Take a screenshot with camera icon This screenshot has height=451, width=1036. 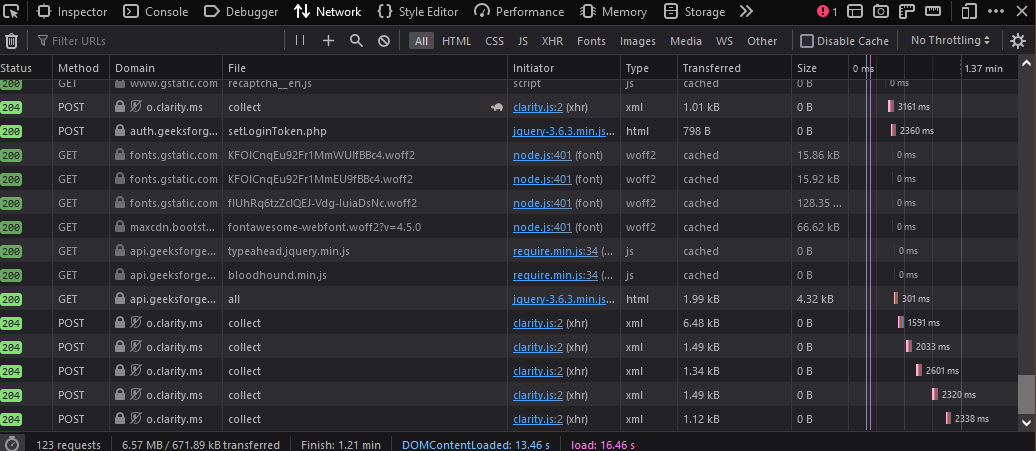(881, 12)
